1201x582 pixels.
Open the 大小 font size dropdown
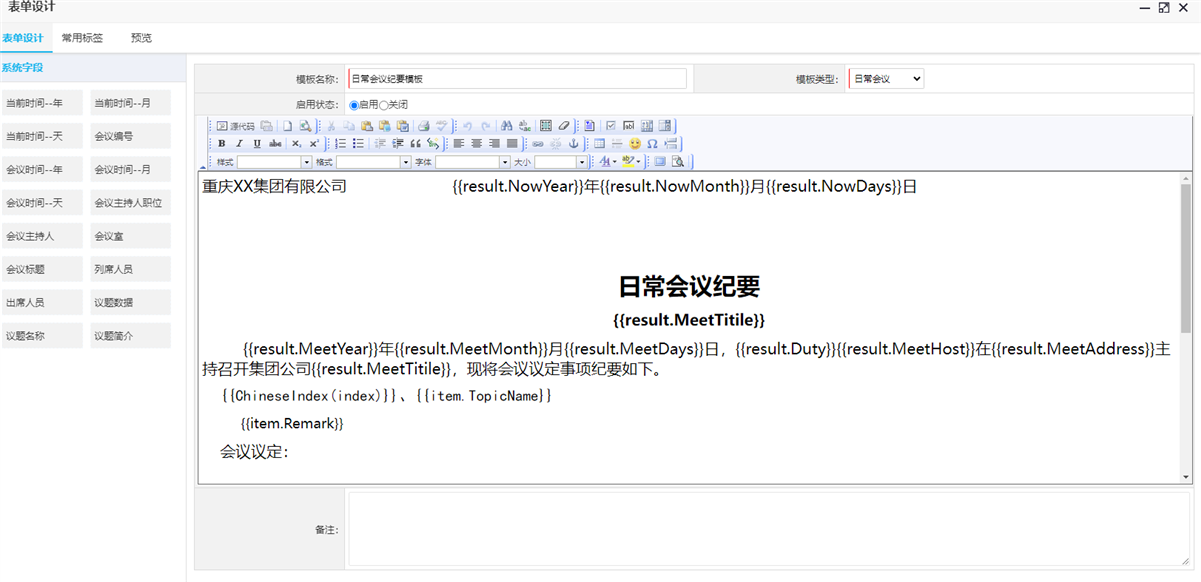coord(561,161)
